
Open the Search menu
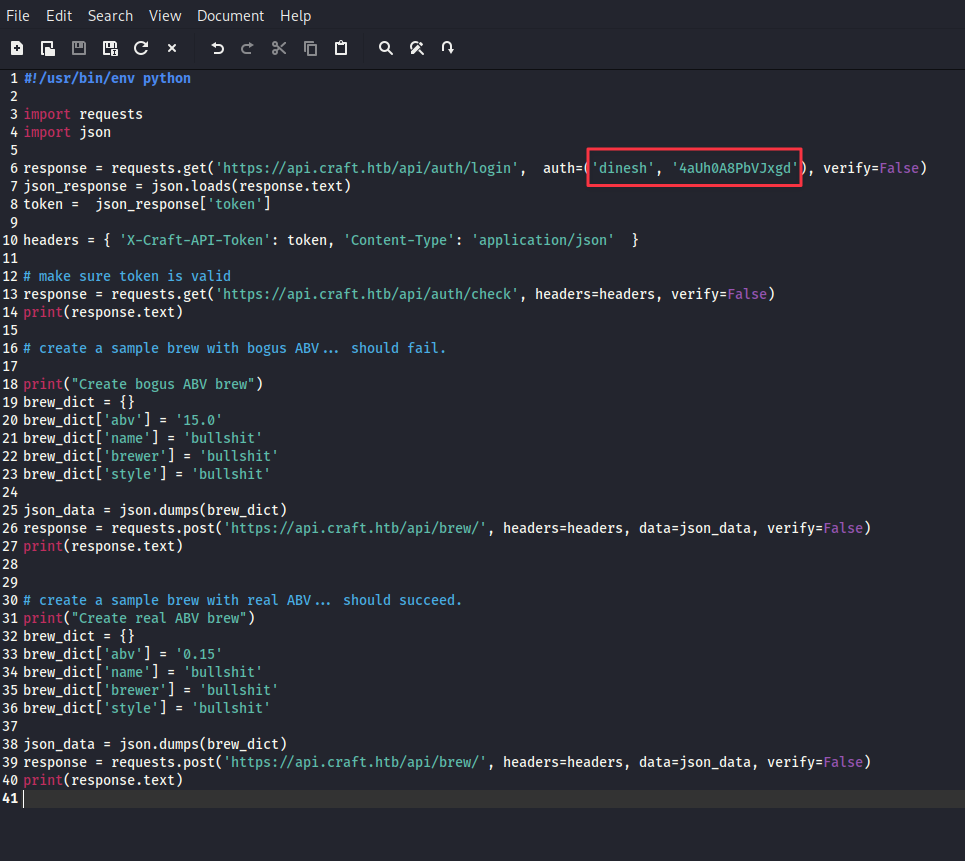tap(110, 16)
